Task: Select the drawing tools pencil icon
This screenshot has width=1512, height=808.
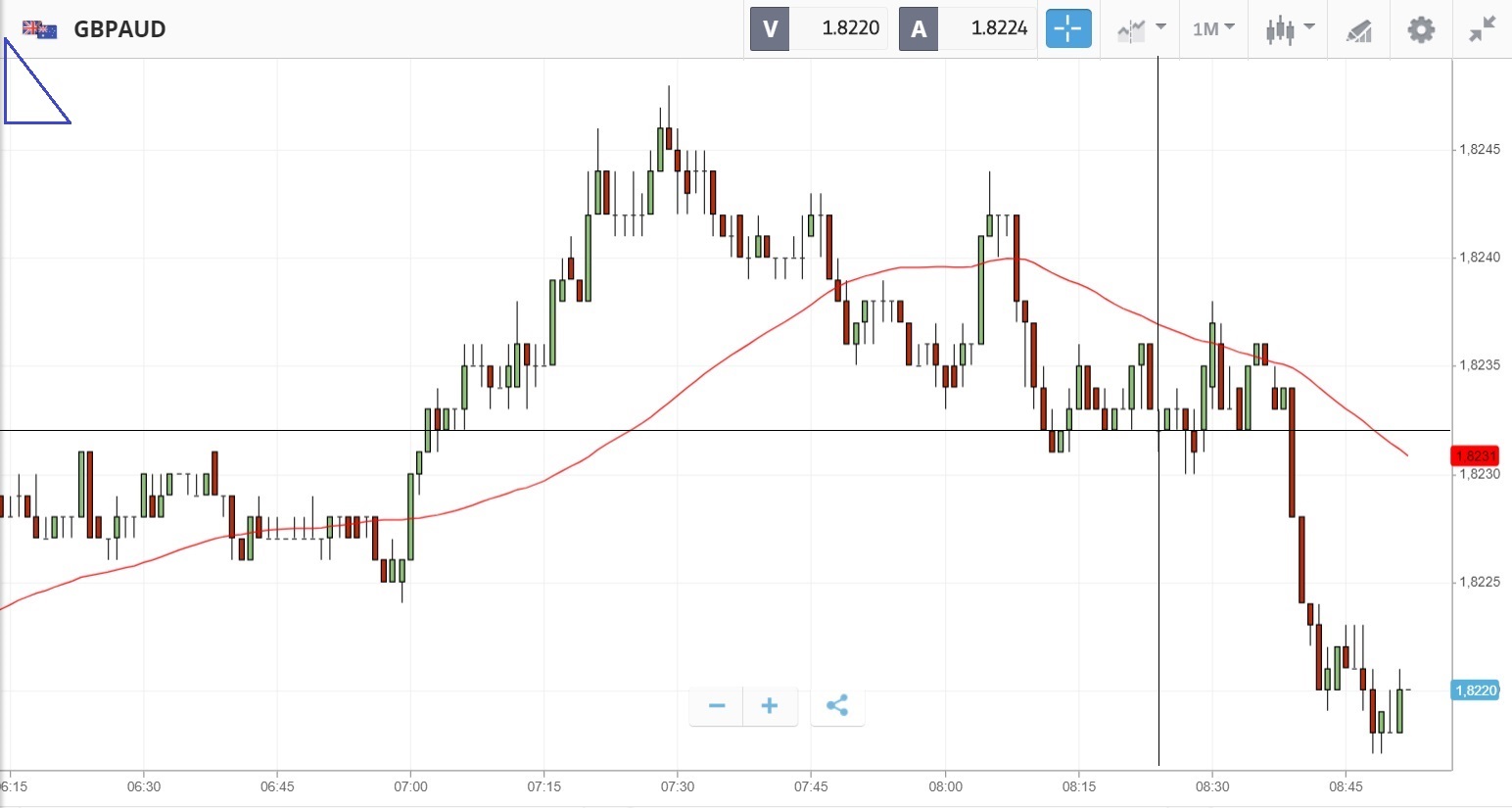Action: [x=1358, y=29]
